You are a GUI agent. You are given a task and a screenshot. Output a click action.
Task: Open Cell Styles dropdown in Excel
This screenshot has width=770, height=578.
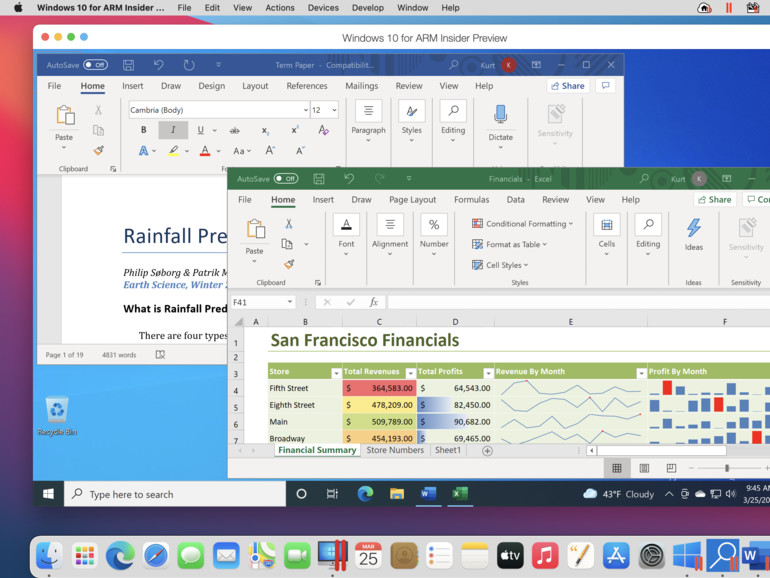click(x=500, y=265)
